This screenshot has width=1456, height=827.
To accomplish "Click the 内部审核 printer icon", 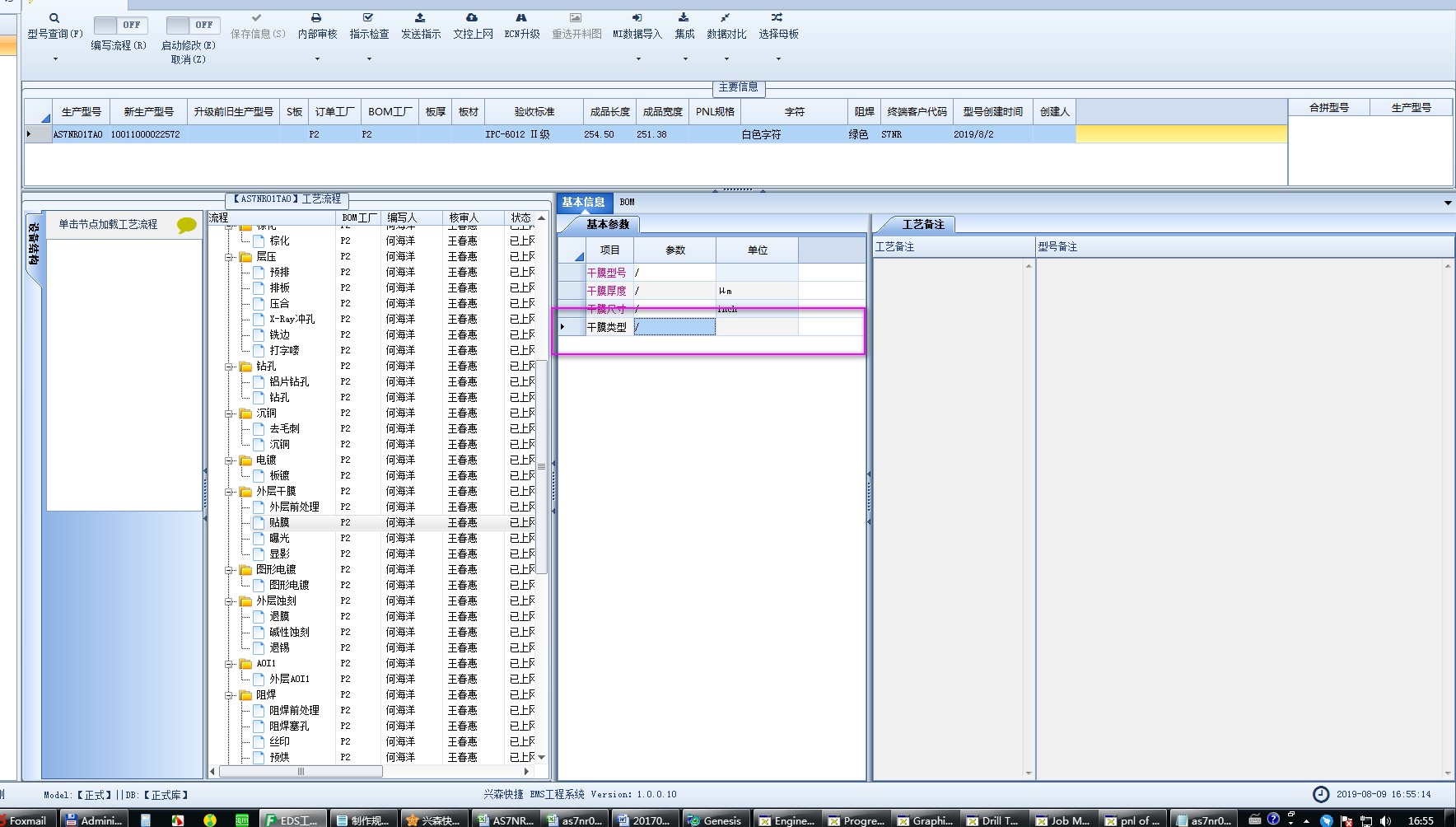I will [x=316, y=17].
